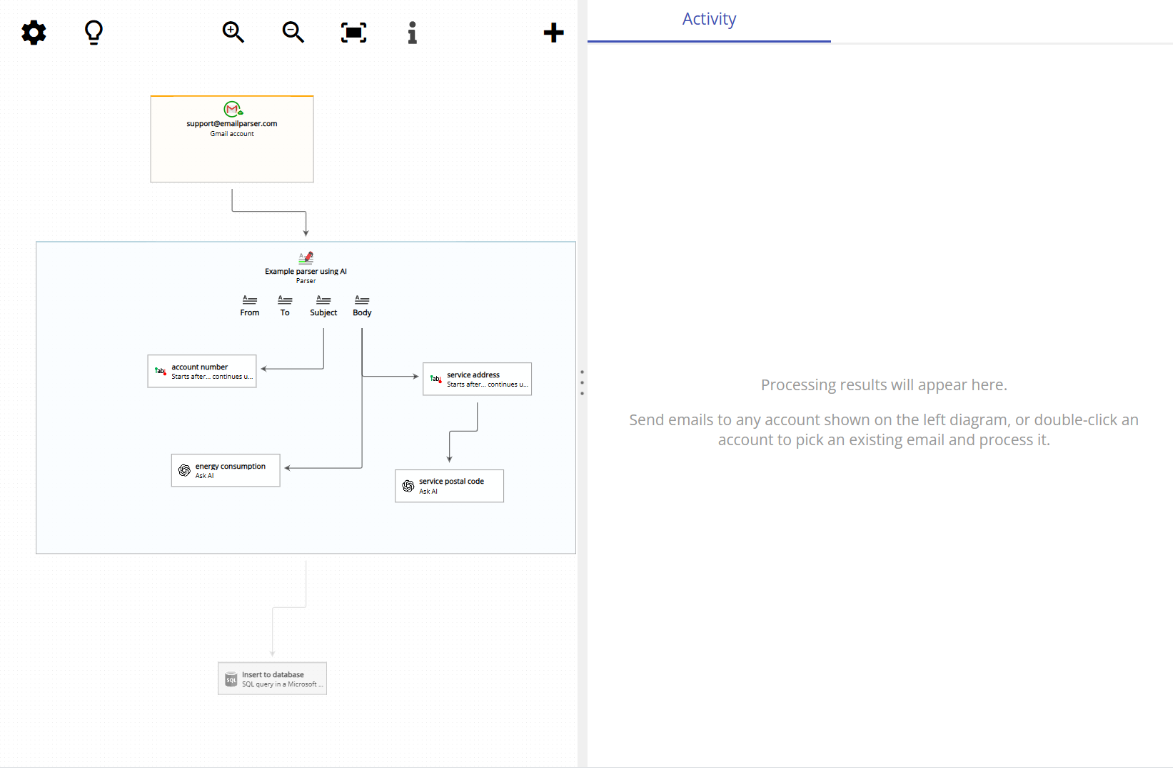Open the service postal code Ask AI node
The image size is (1173, 768).
(x=448, y=486)
